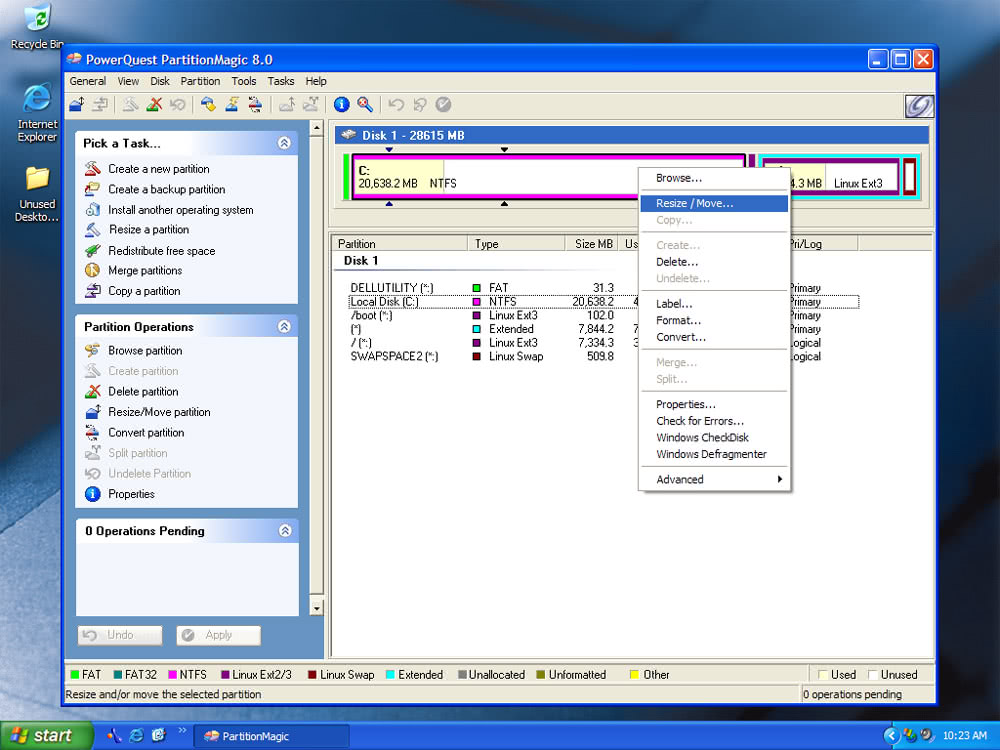Click the Format partition toolbar icon

[232, 104]
